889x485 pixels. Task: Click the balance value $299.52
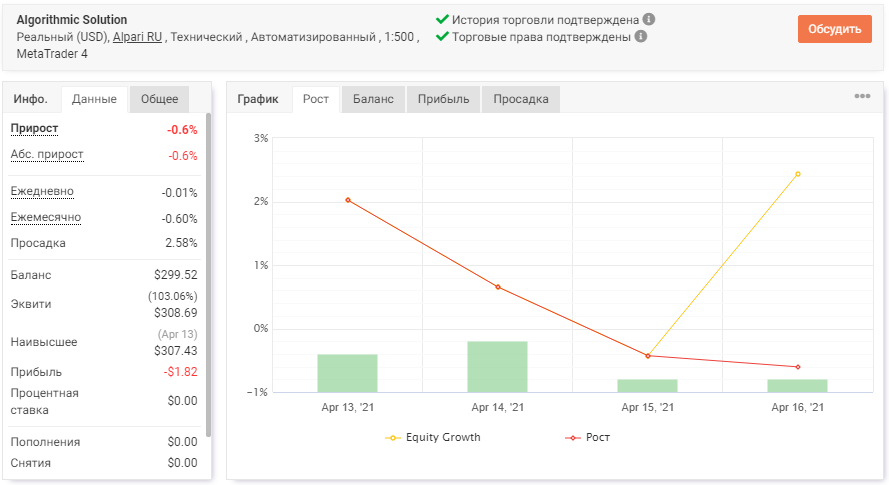click(x=176, y=275)
